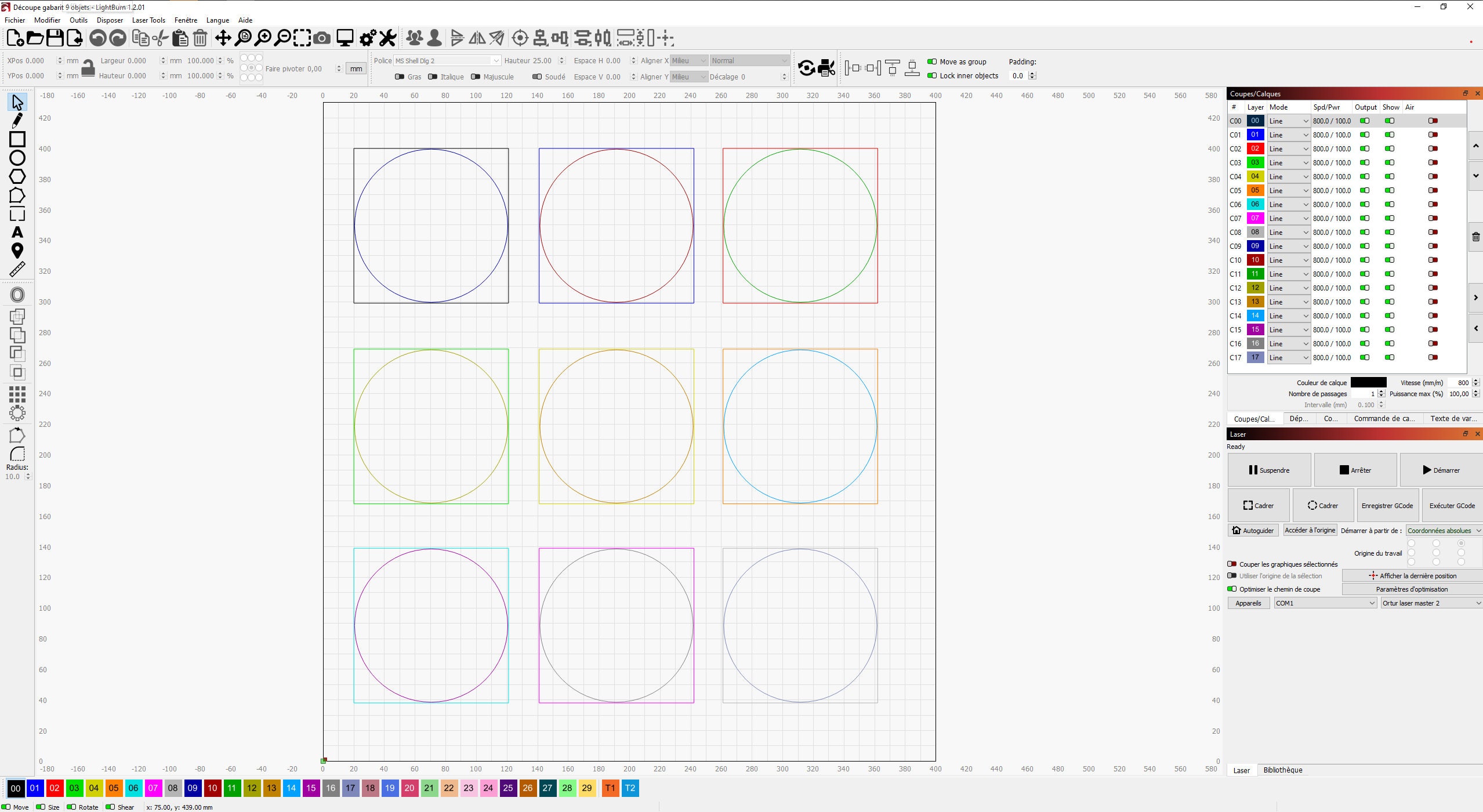Screen dimensions: 1483x812
Task: Select the Rectangle drawing tool
Action: coord(17,139)
